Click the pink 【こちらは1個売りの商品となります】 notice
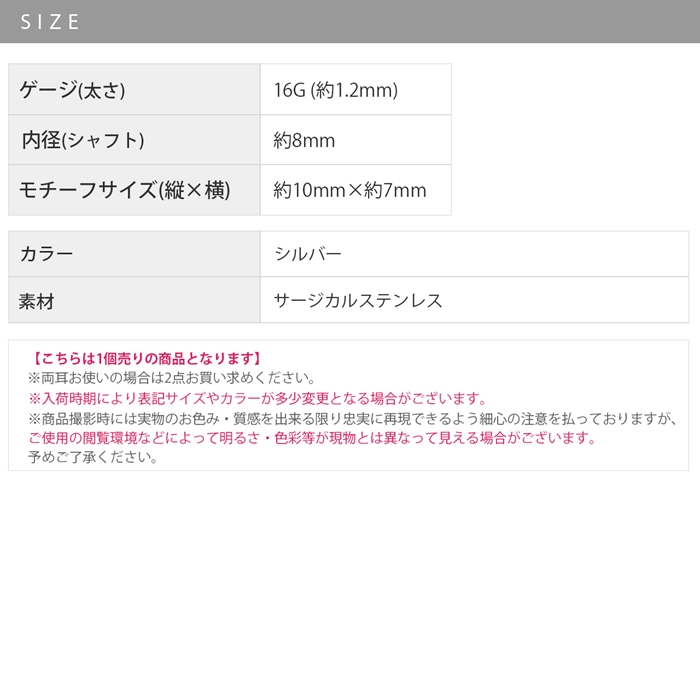The width and height of the screenshot is (700, 700). 146,358
